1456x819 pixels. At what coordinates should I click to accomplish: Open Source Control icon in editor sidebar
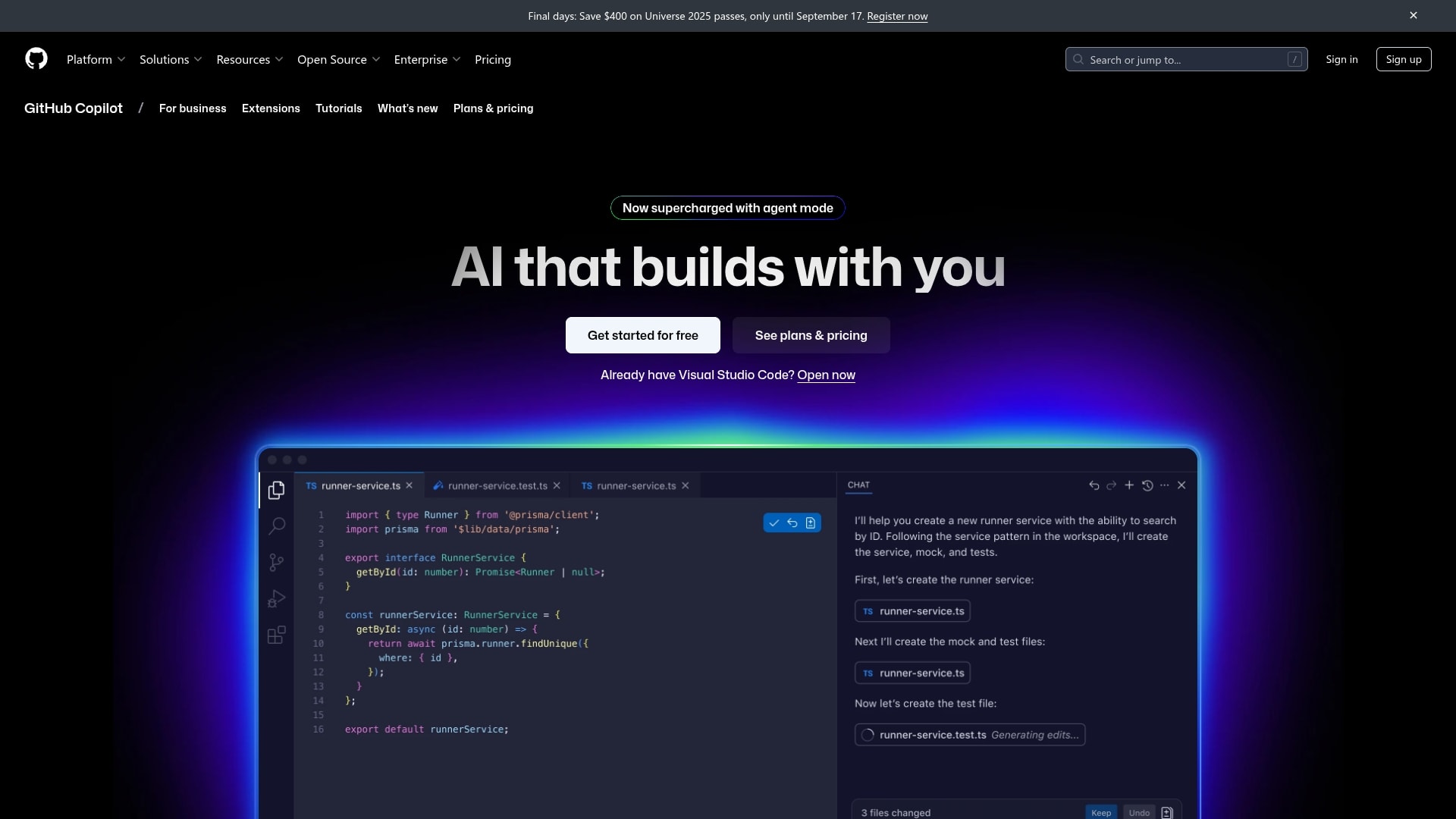(x=277, y=562)
